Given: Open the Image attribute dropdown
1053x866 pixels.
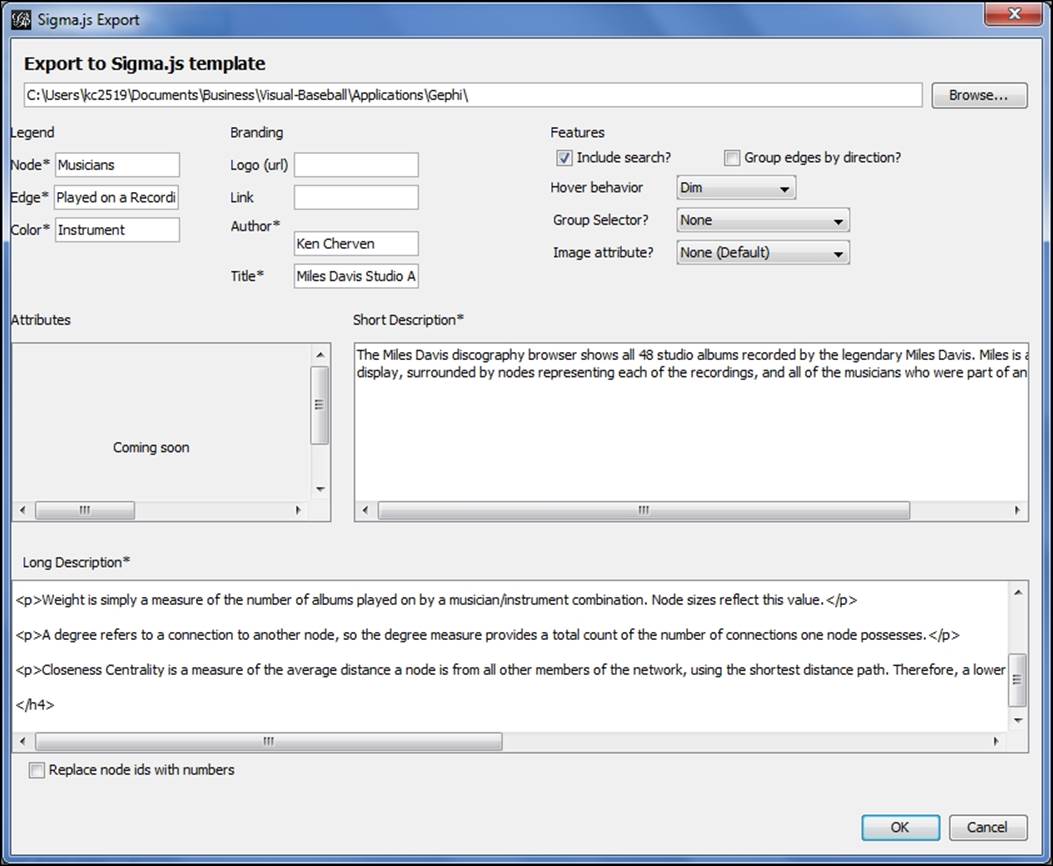Looking at the screenshot, I should 762,253.
